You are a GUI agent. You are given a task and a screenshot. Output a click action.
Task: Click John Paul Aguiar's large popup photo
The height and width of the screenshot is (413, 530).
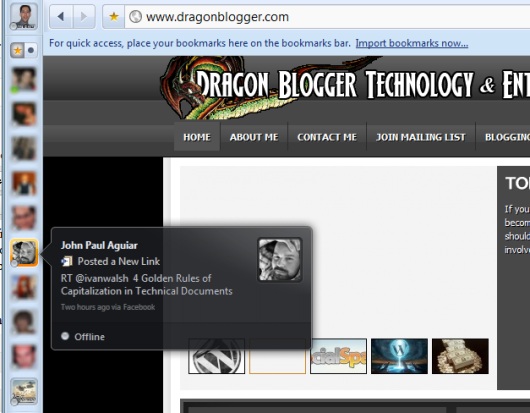click(x=280, y=260)
